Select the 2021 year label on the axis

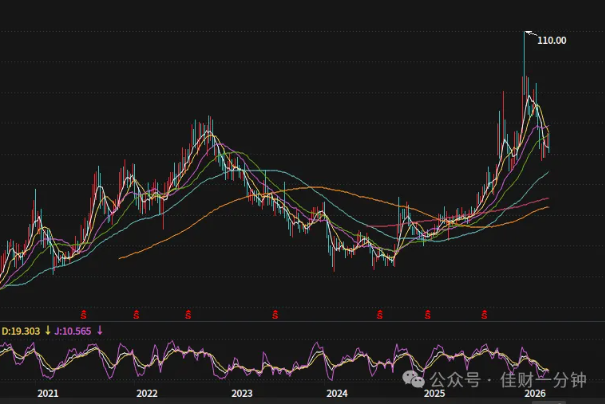(48, 393)
